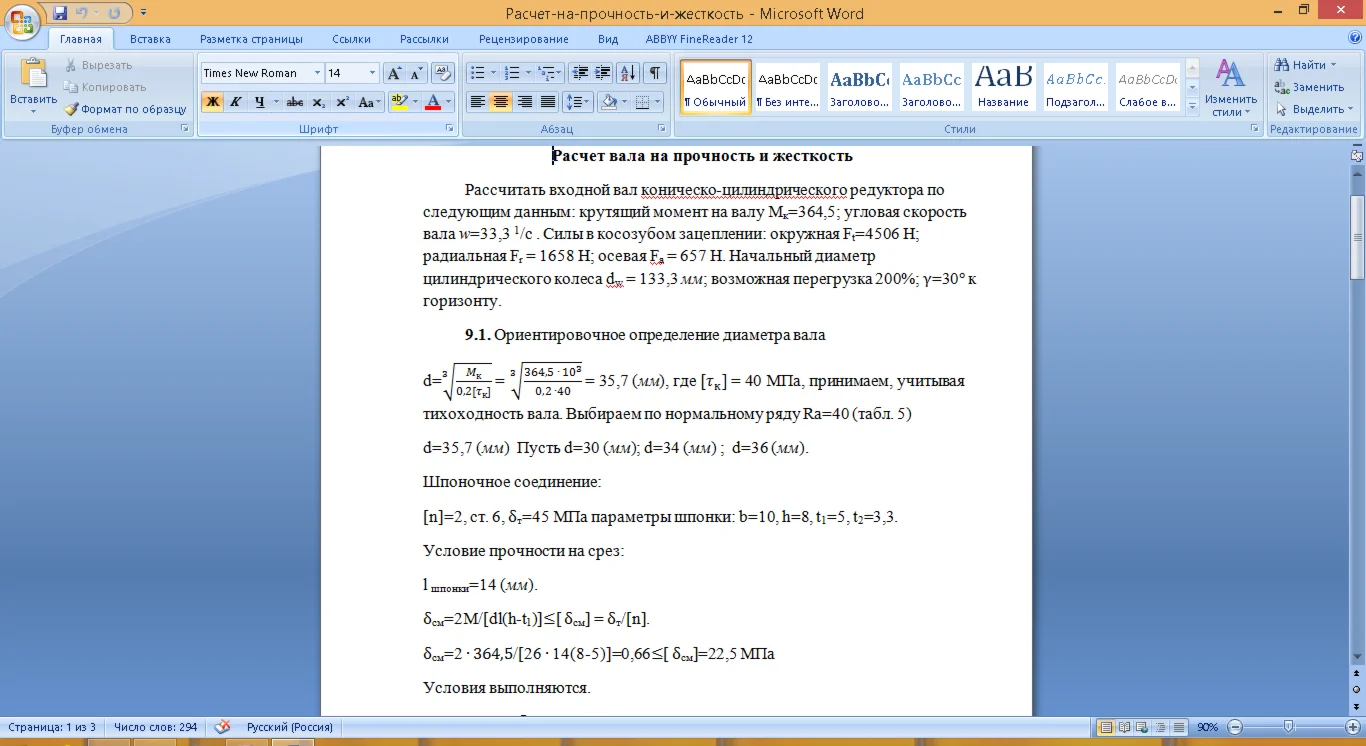
Task: Click the decrease indent icon
Action: click(580, 73)
